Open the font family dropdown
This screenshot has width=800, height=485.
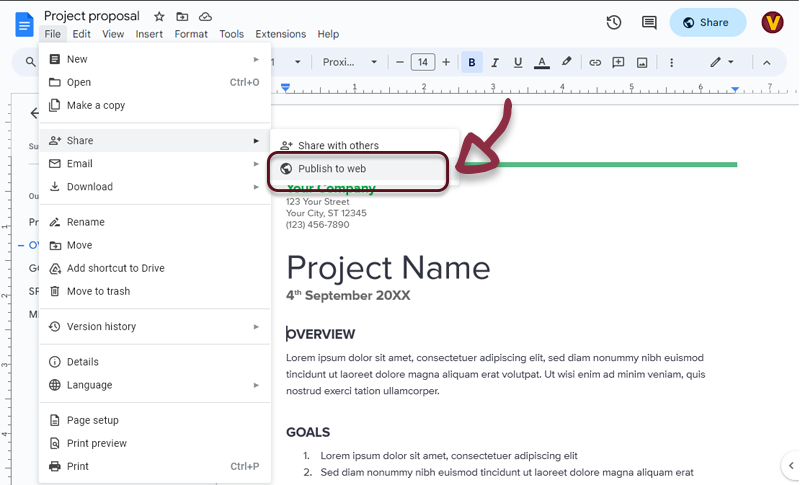pyautogui.click(x=349, y=62)
